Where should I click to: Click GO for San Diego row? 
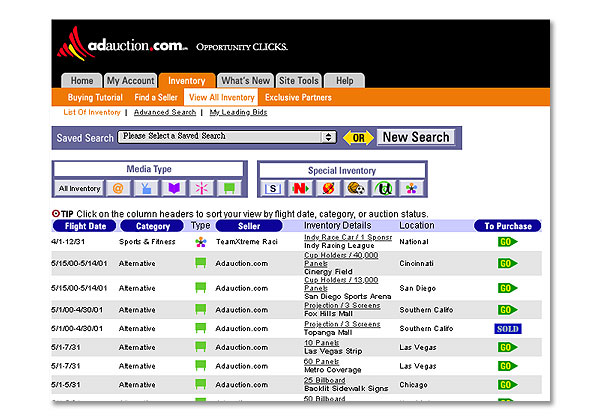pyautogui.click(x=507, y=288)
